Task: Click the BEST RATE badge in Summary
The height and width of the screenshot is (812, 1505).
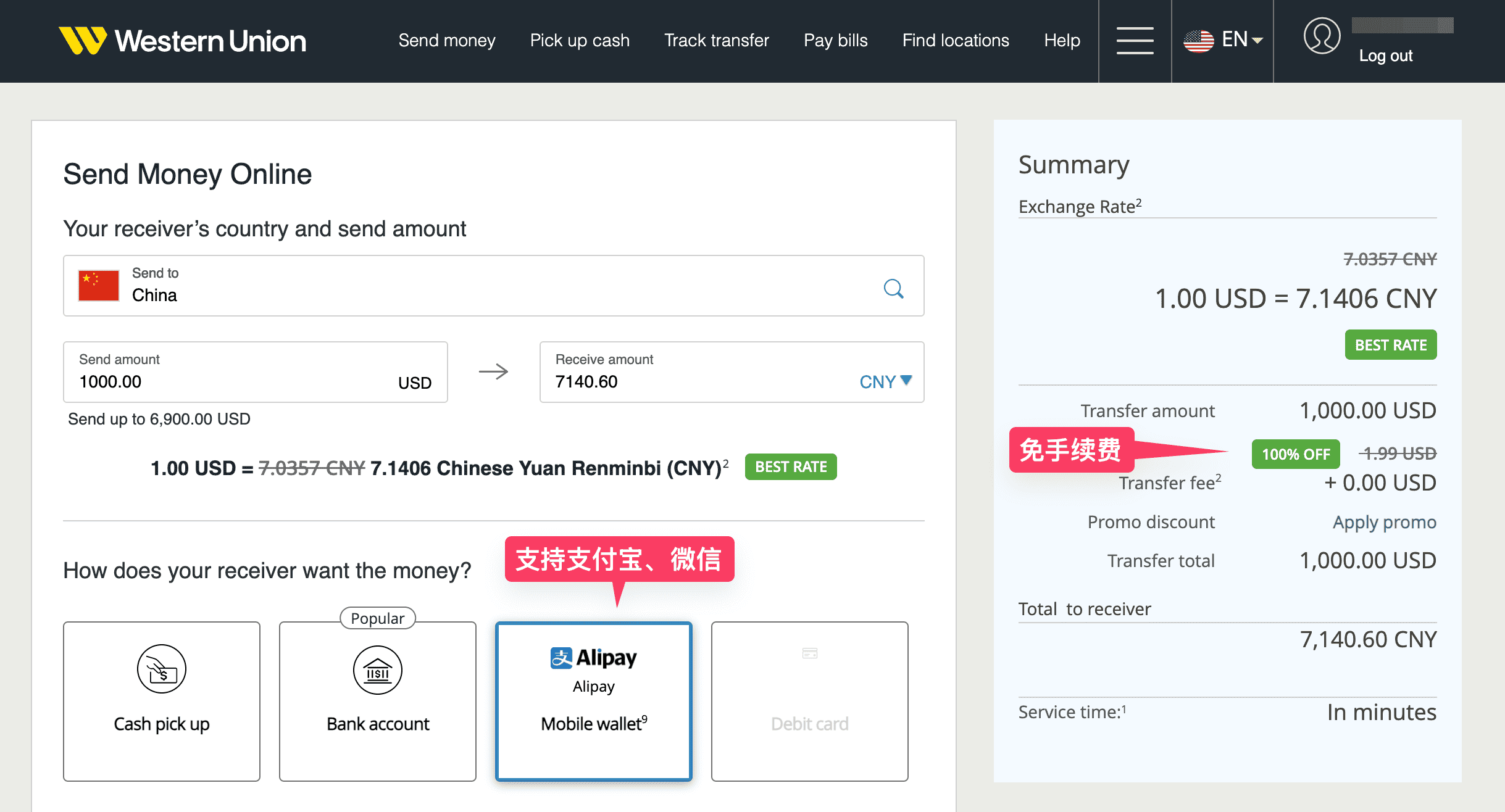Action: [x=1390, y=345]
